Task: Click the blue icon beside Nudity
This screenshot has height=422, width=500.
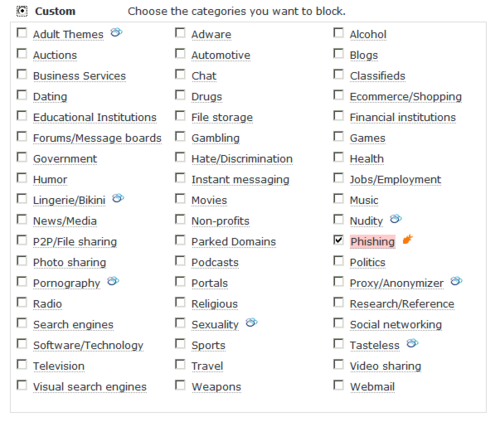Action: tap(396, 219)
